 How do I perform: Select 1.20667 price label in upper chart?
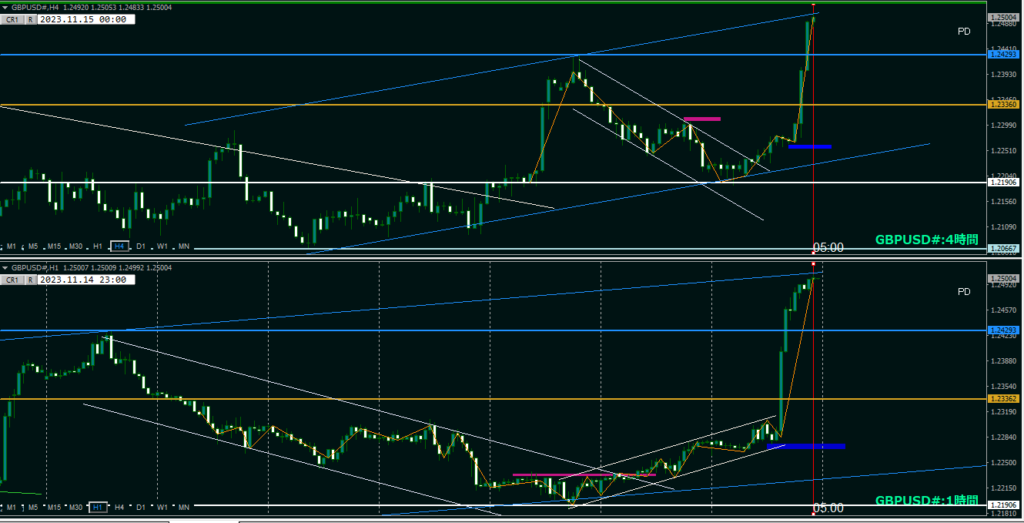tap(1005, 249)
